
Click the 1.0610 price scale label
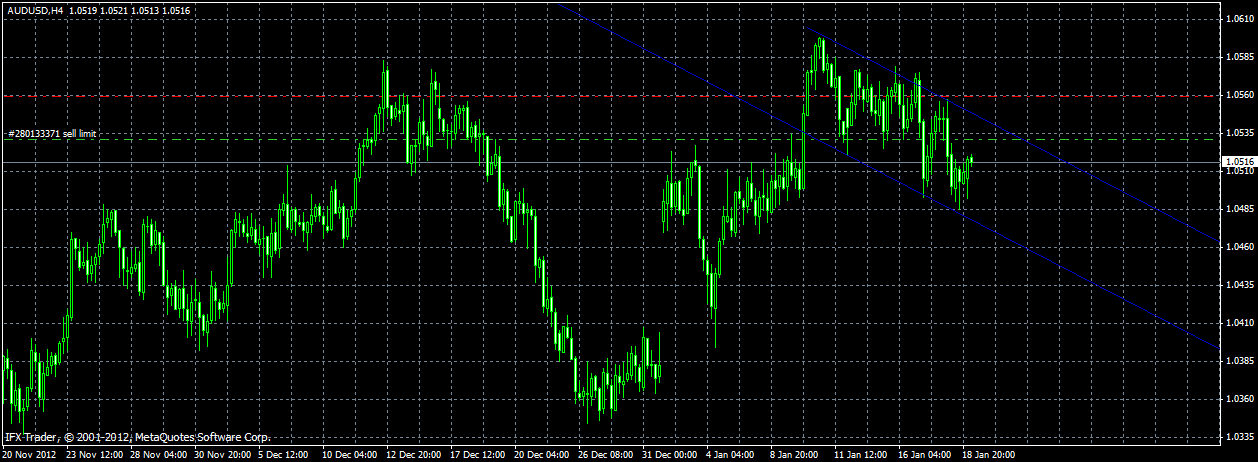click(x=1238, y=19)
